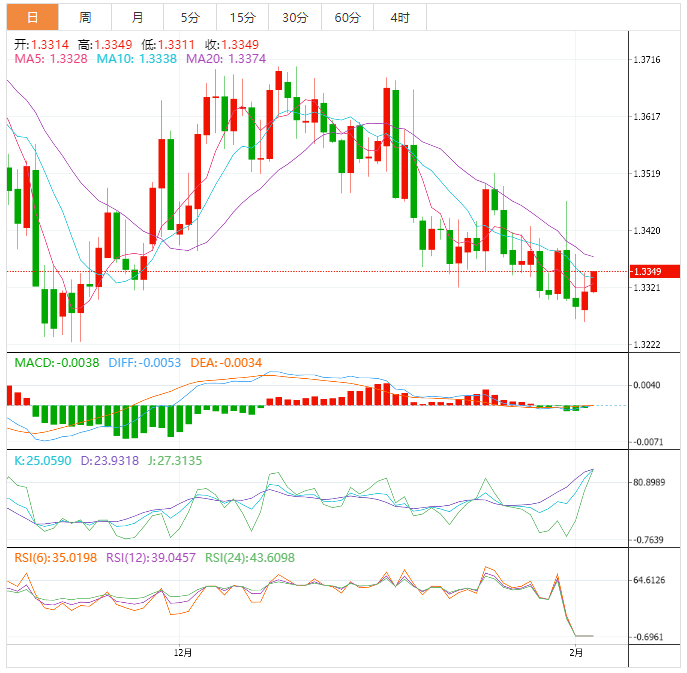Open the 60分 chart tab
The image size is (687, 673).
click(x=347, y=17)
